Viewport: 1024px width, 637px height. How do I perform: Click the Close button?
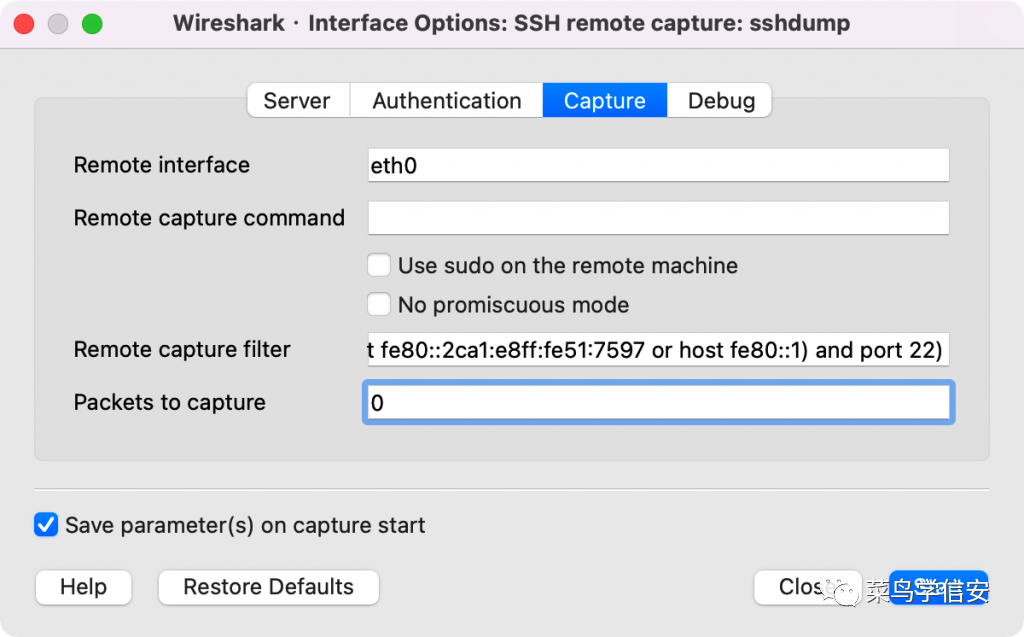click(x=807, y=587)
